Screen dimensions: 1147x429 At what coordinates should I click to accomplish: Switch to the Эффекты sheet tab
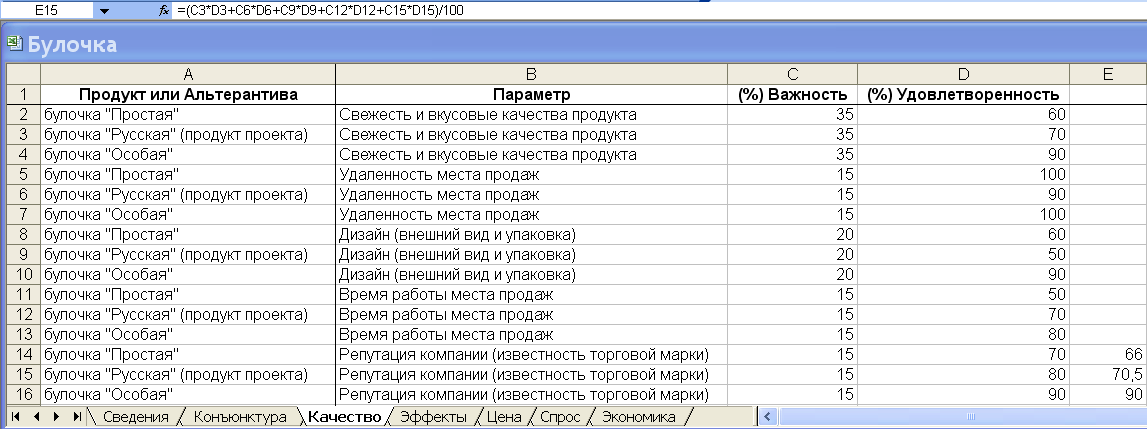(431, 417)
